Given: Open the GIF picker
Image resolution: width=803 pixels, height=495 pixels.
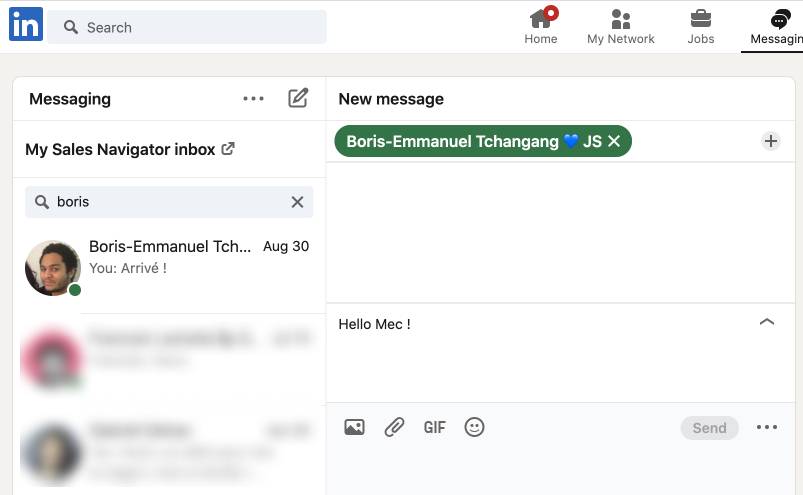Looking at the screenshot, I should click(x=434, y=427).
